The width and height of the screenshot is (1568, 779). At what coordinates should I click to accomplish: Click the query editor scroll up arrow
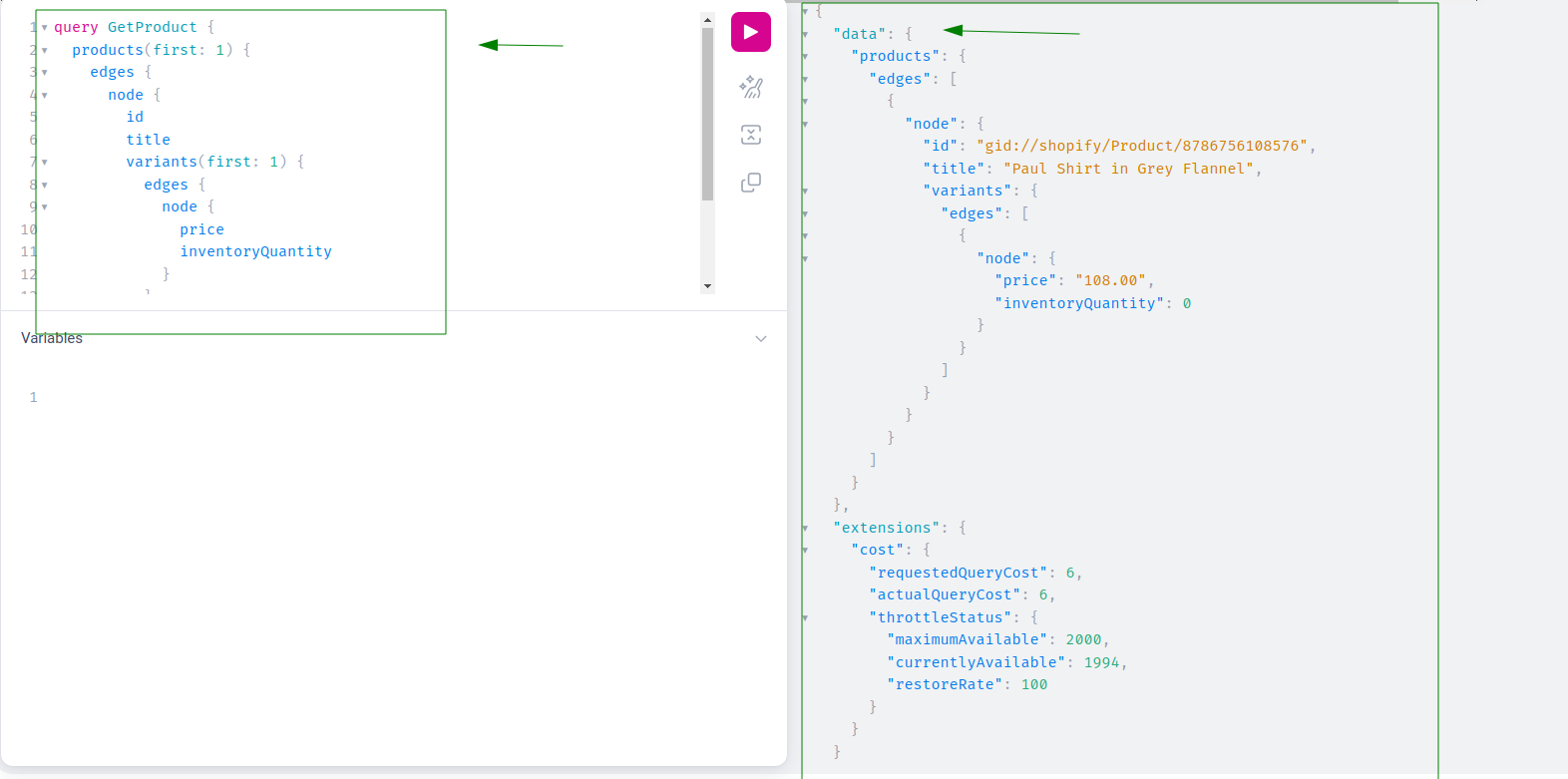tap(707, 20)
